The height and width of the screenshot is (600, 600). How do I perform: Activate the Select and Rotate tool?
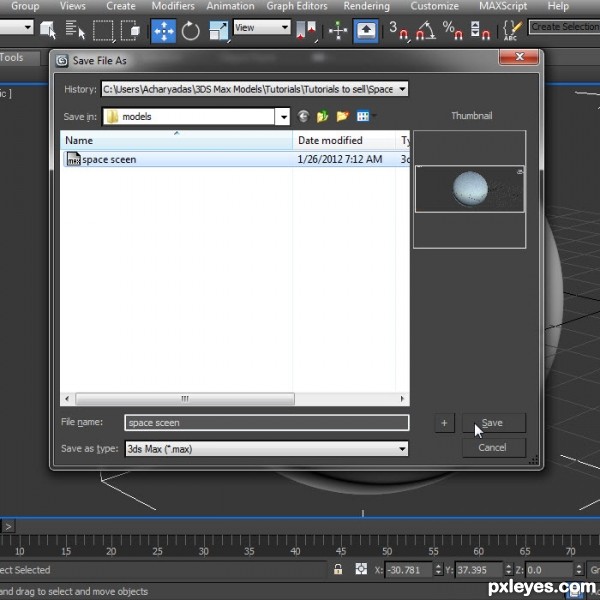pyautogui.click(x=191, y=31)
